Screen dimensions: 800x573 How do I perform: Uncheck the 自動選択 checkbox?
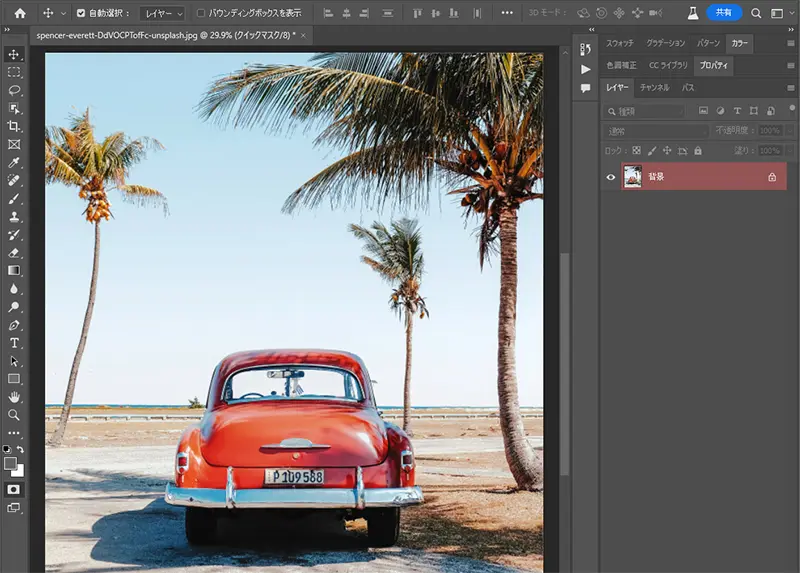click(x=82, y=14)
